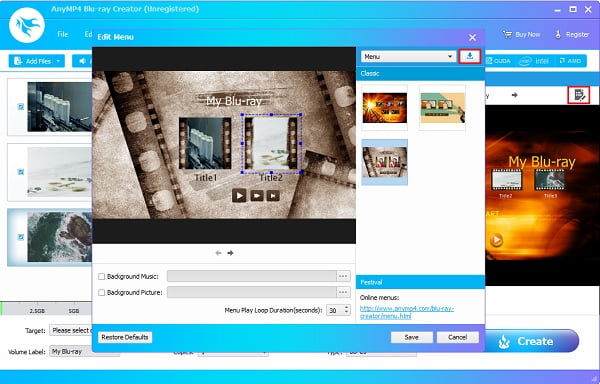The height and width of the screenshot is (384, 600).
Task: Go to next menu page arrow
Action: [230, 253]
